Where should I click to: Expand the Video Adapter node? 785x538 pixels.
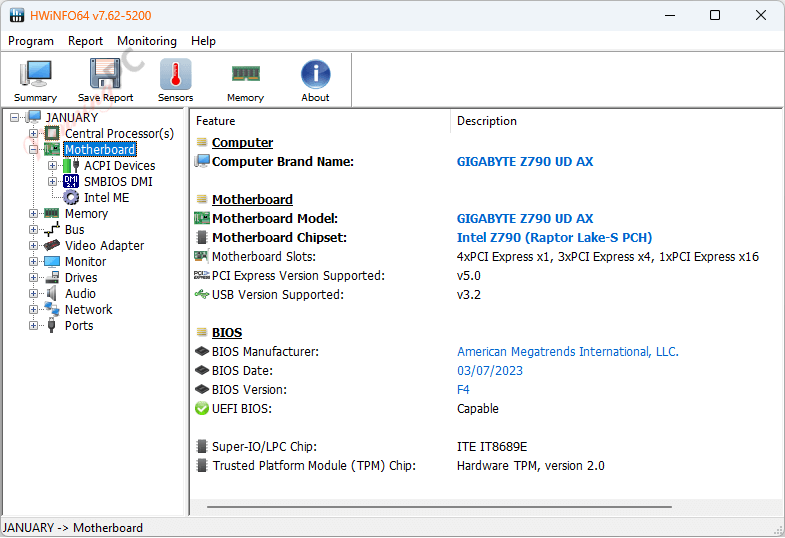pyautogui.click(x=33, y=246)
